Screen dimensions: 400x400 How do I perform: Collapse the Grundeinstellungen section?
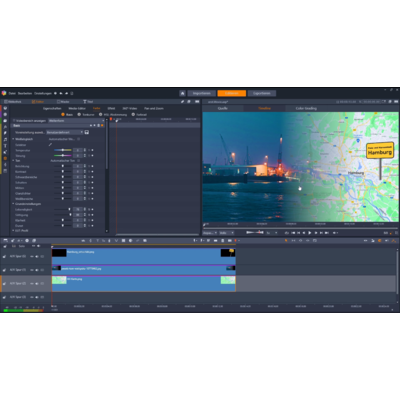[13, 204]
